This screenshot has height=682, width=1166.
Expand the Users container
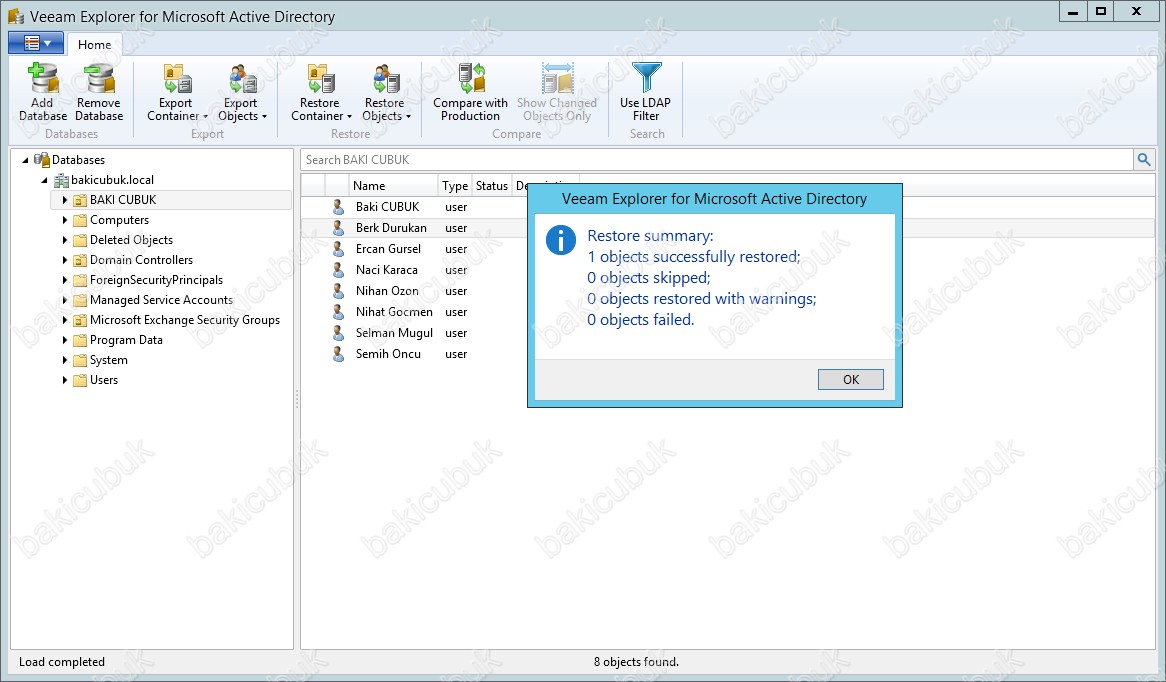(x=65, y=381)
